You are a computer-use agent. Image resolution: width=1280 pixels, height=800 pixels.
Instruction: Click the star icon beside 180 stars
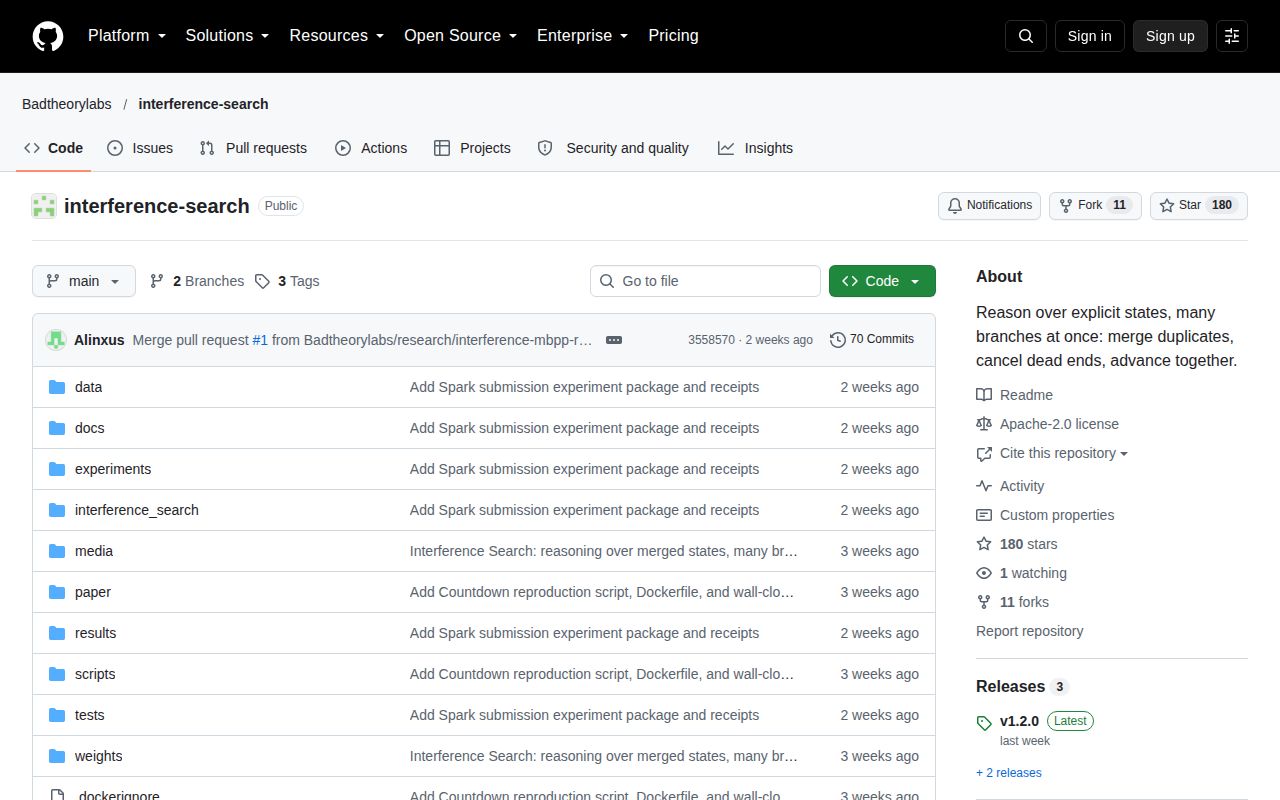(x=984, y=544)
